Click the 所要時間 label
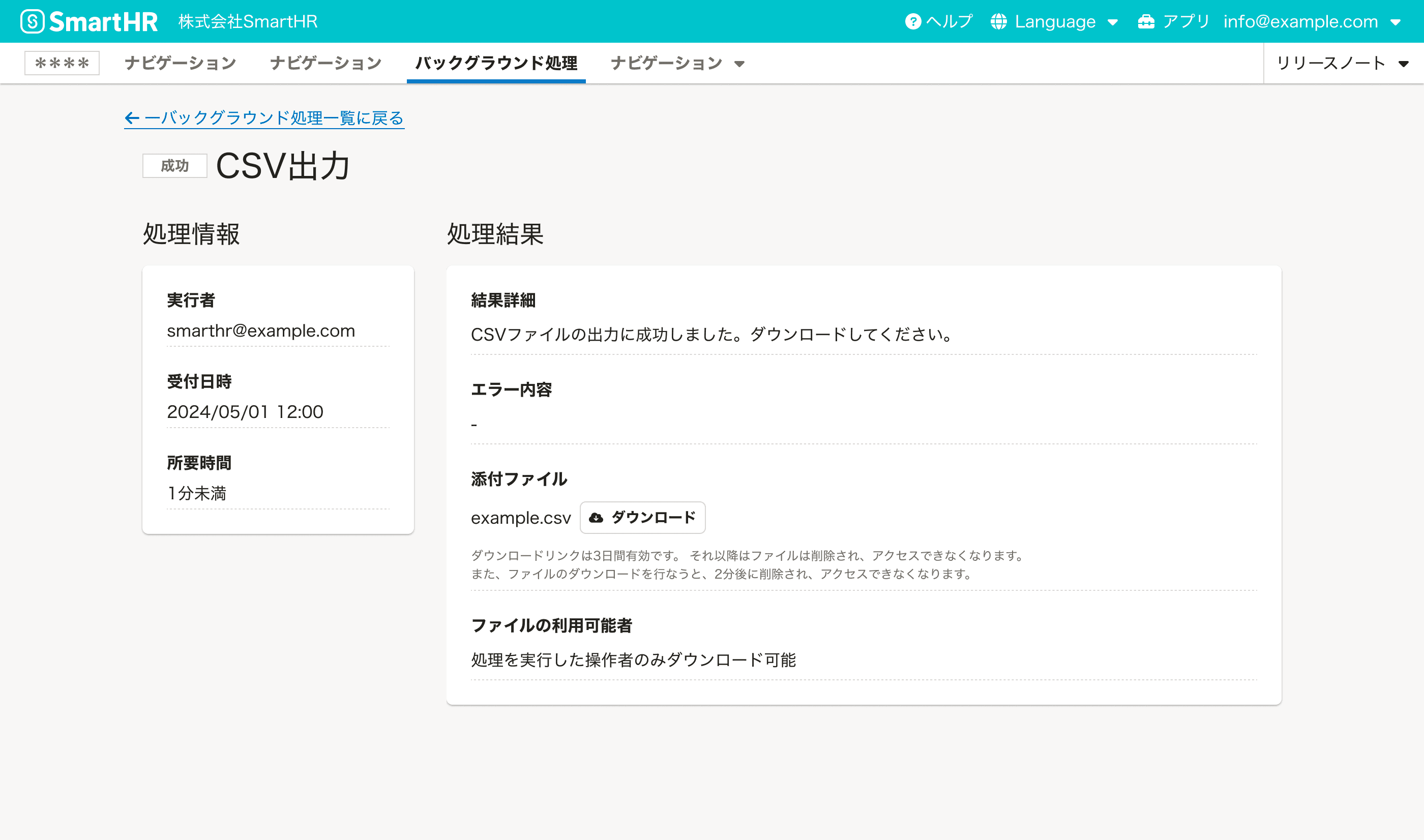This screenshot has height=840, width=1424. coord(199,463)
